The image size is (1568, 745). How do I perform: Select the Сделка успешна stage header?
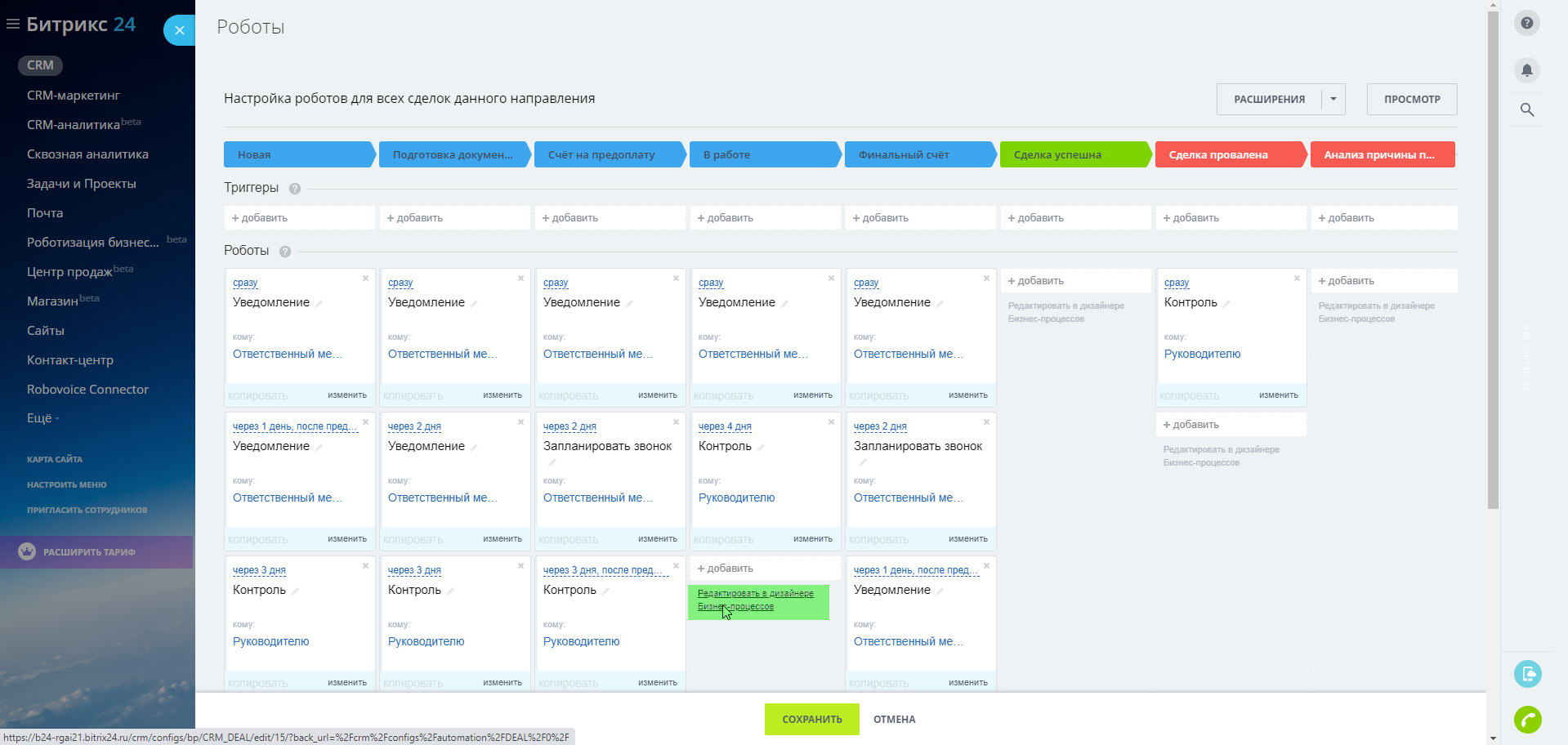click(1075, 154)
